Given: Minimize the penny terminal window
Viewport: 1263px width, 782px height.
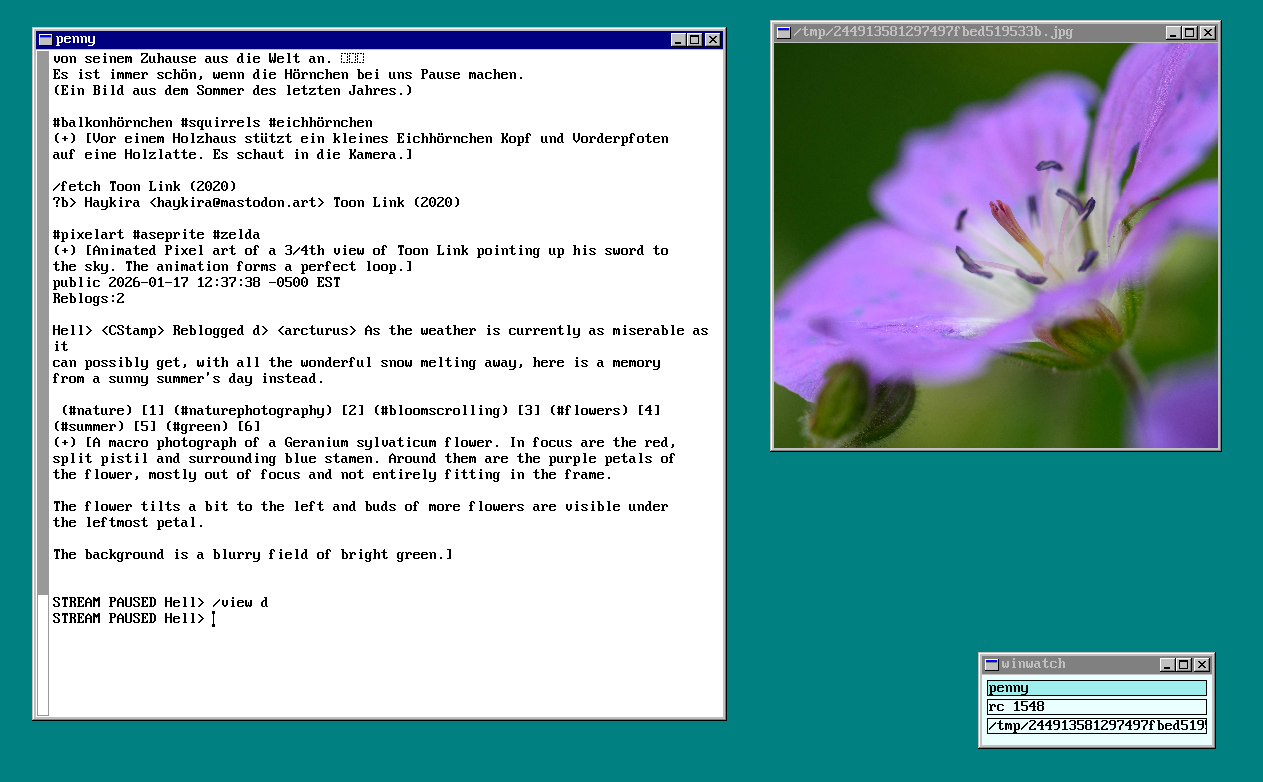Looking at the screenshot, I should tap(678, 40).
